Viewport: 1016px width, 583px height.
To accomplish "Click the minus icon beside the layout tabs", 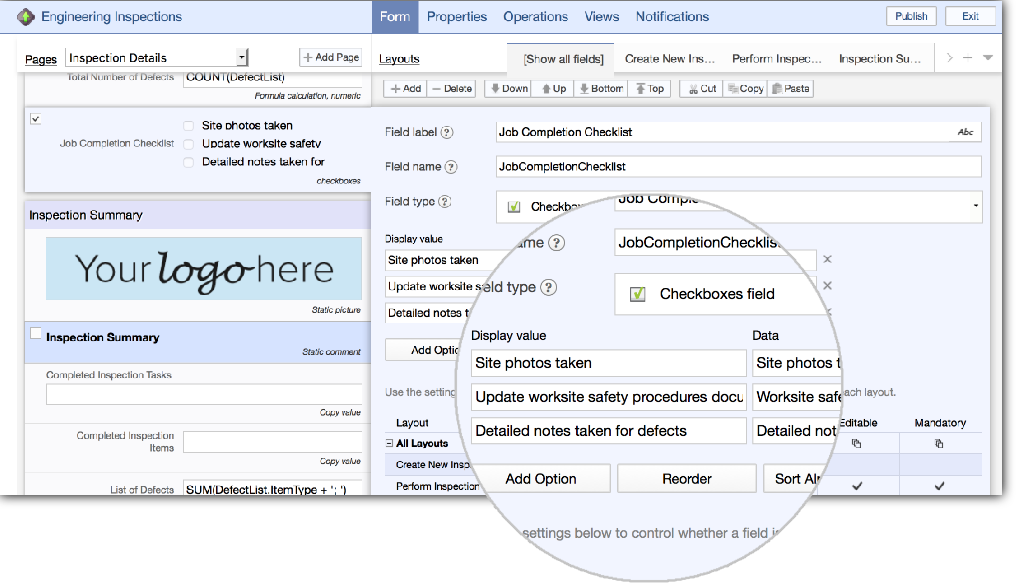I will pyautogui.click(x=967, y=58).
